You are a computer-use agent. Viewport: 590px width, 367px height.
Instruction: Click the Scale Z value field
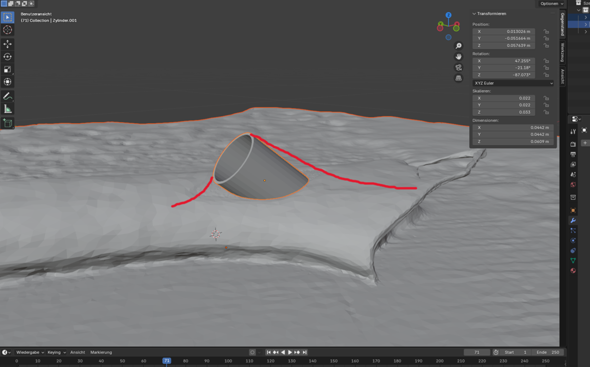pos(504,112)
